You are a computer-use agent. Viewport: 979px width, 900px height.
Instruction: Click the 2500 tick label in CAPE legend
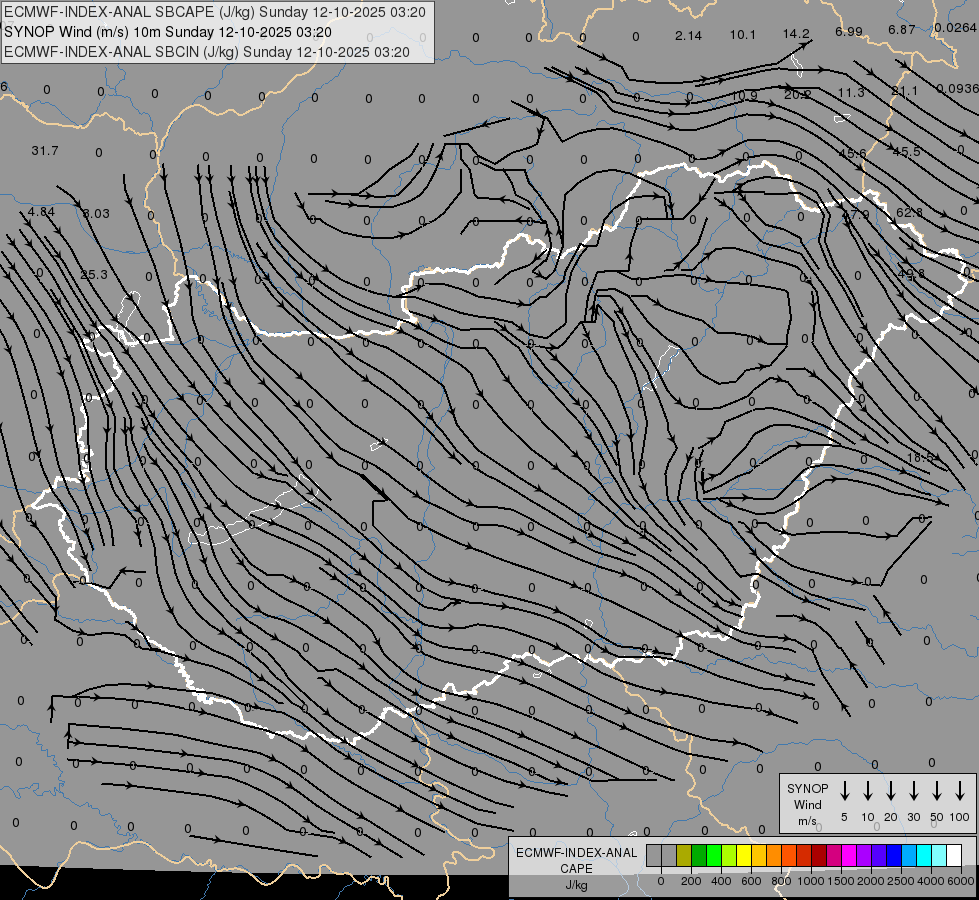pos(901,881)
